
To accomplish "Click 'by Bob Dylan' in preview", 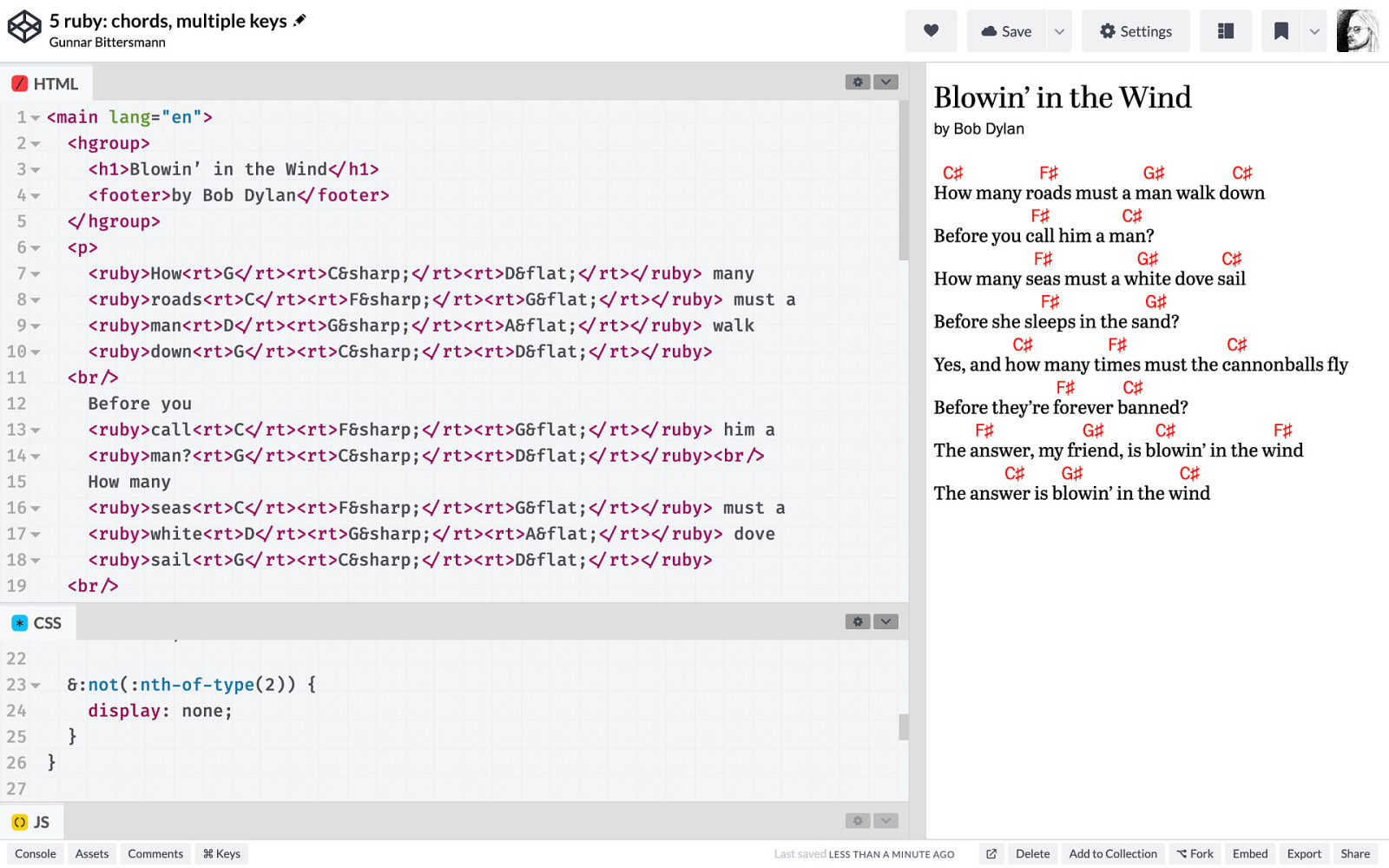I will (x=979, y=128).
